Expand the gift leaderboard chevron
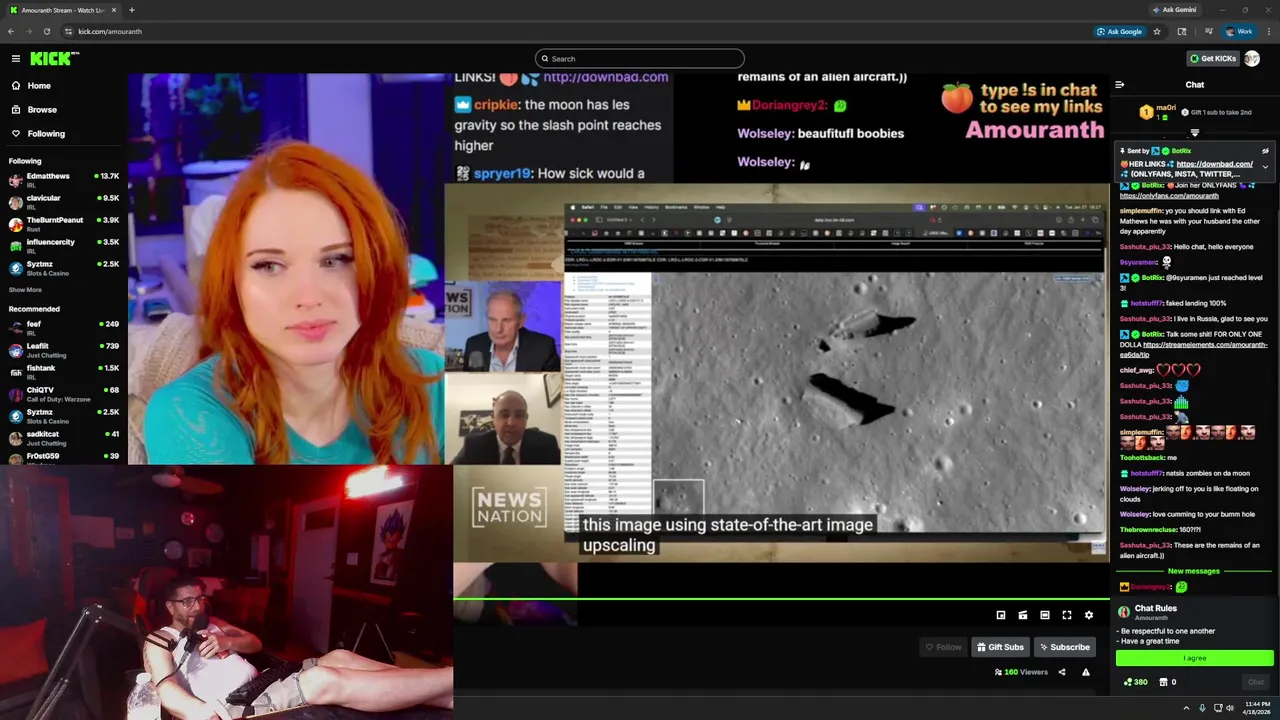This screenshot has width=1280, height=720. pos(1194,133)
